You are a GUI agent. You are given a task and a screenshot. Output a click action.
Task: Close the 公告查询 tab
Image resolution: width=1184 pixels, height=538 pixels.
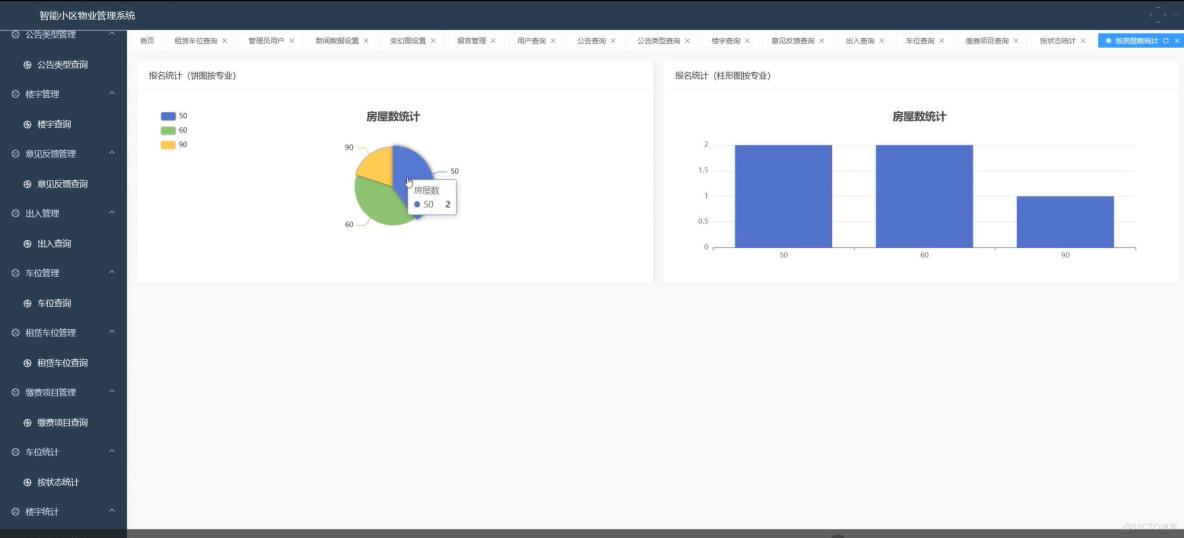click(x=613, y=41)
